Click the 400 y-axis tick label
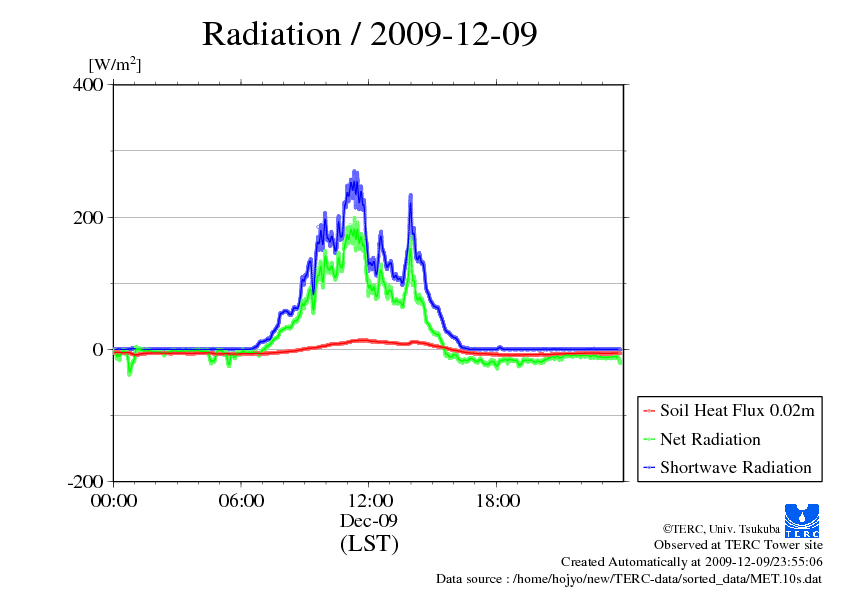The height and width of the screenshot is (595, 842). click(x=90, y=85)
